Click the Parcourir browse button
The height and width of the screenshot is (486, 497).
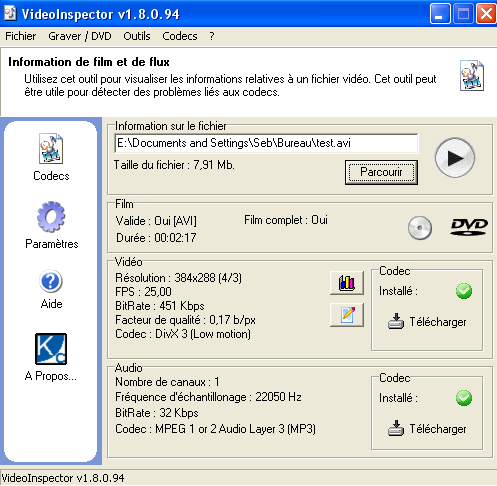(x=381, y=172)
